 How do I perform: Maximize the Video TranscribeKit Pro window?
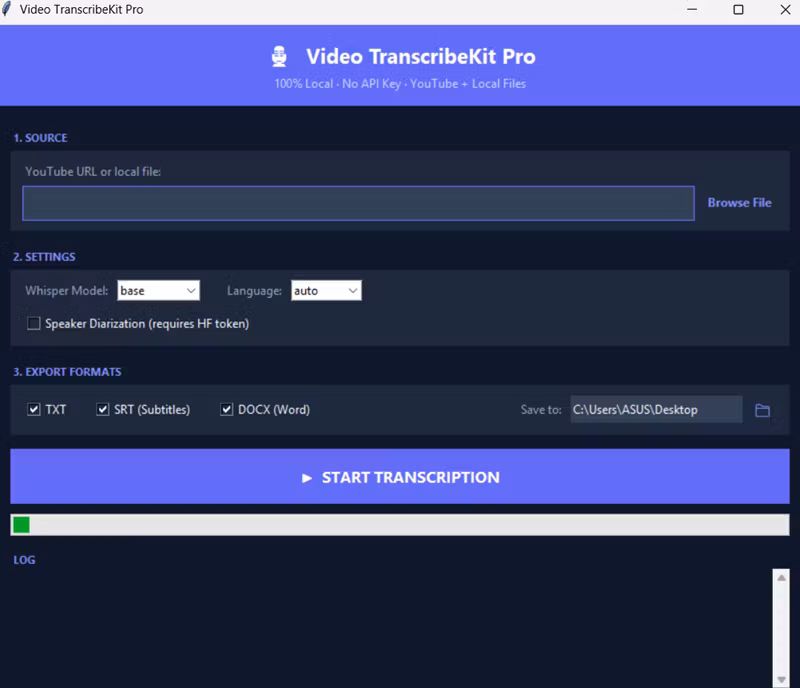738,9
